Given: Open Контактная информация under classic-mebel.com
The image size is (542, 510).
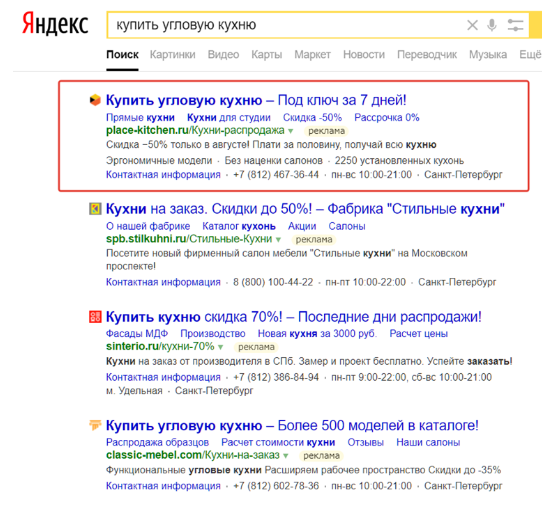Looking at the screenshot, I should (163, 486).
